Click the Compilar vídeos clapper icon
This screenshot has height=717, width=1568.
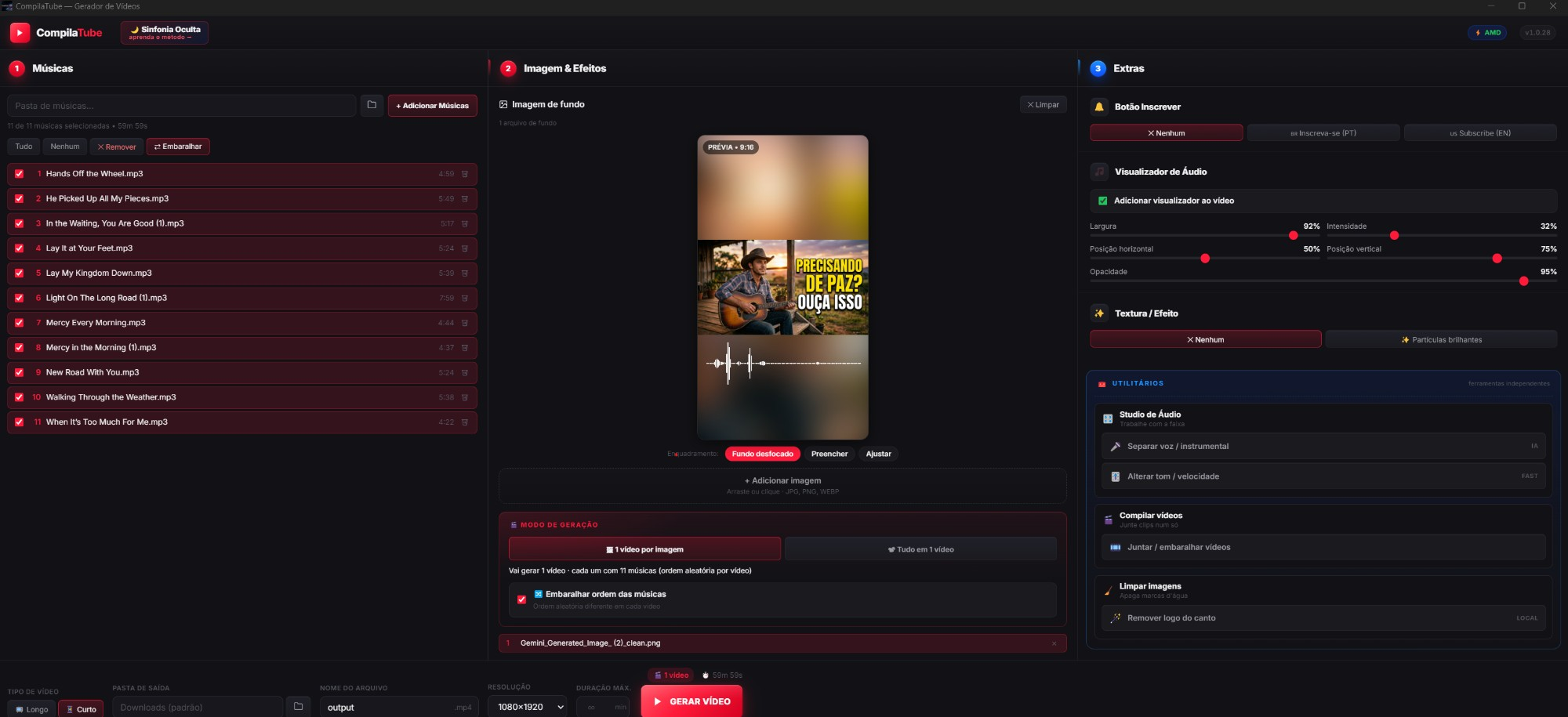(x=1108, y=520)
